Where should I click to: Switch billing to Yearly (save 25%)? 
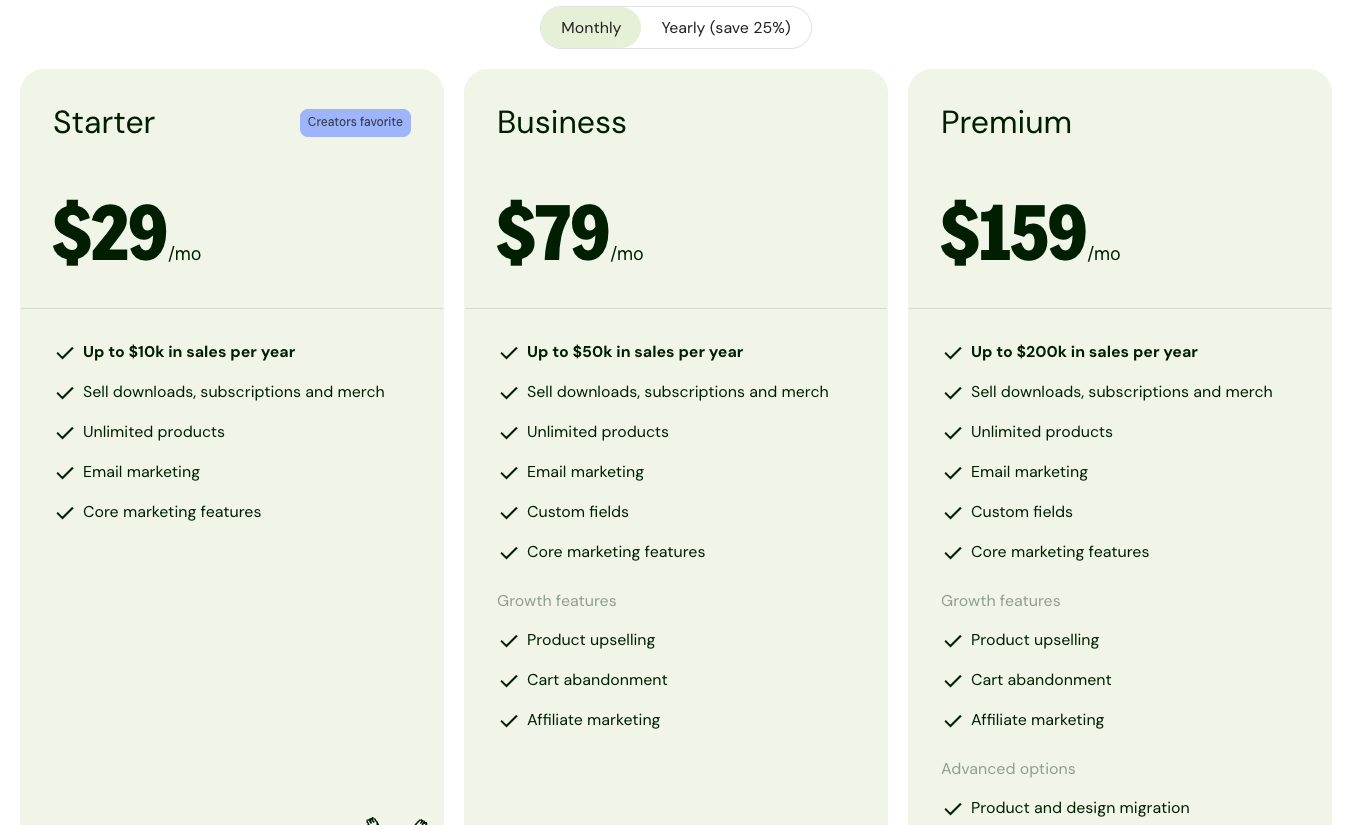point(726,27)
